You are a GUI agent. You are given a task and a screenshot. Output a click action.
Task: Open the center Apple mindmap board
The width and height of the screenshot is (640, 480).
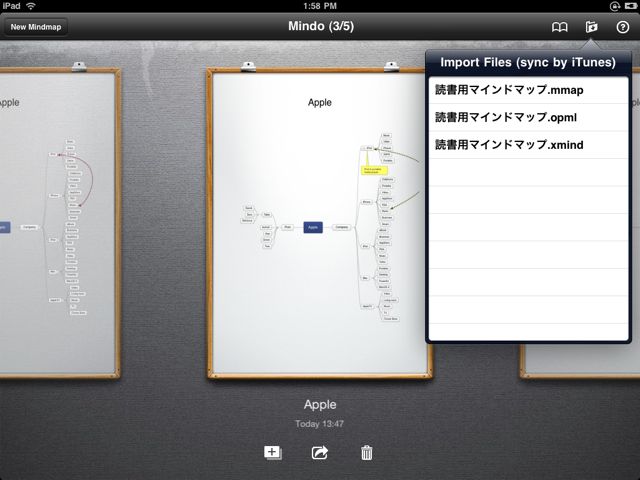pos(320,224)
